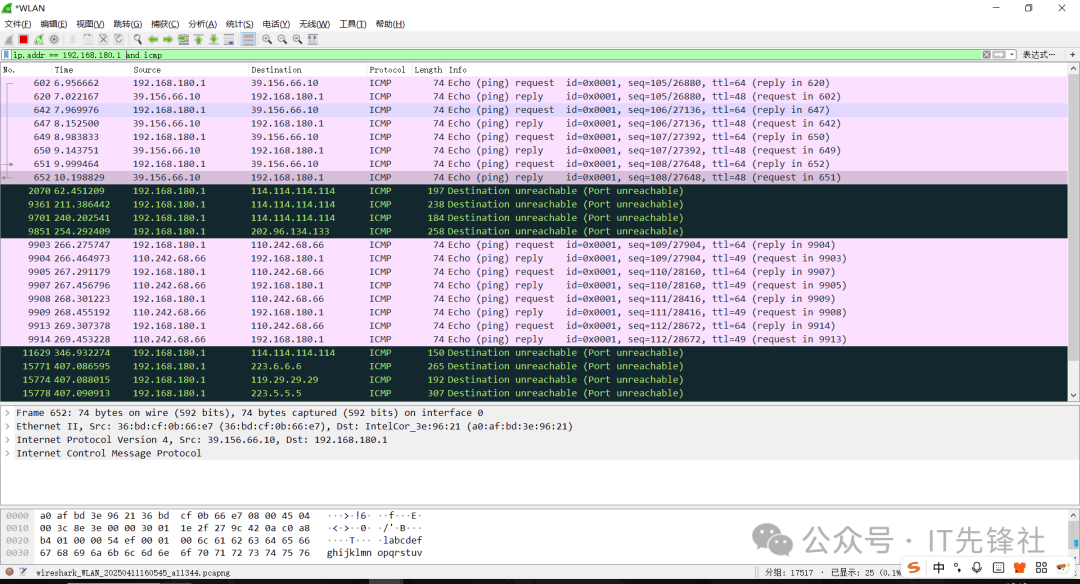The width and height of the screenshot is (1080, 584).
Task: Click the 表达式 button
Action: coord(1038,55)
